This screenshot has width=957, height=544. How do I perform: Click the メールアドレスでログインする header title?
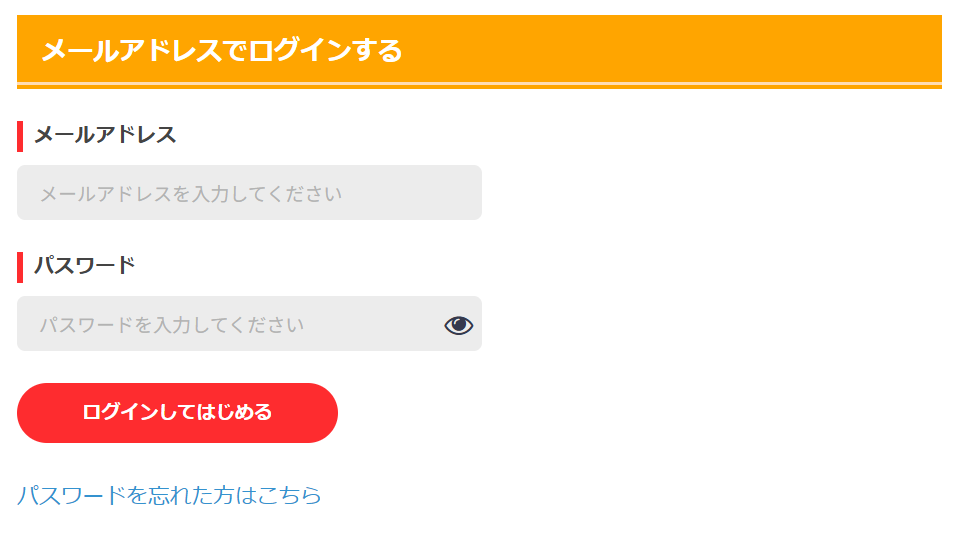coord(221,49)
